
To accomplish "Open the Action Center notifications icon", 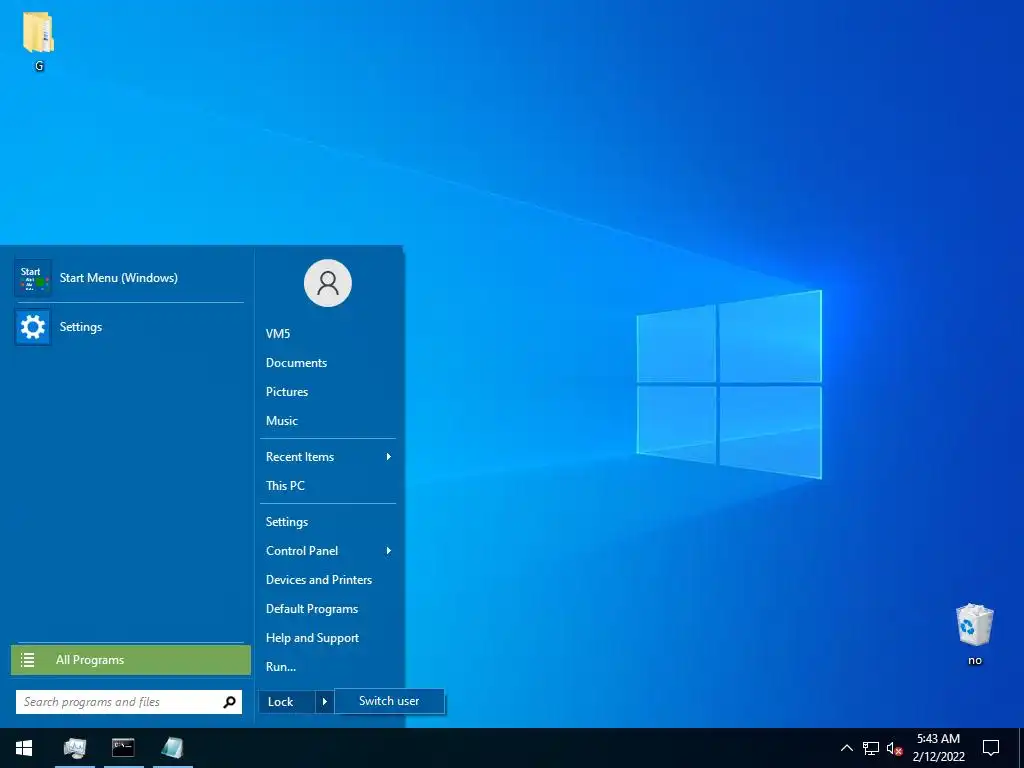I will [x=991, y=748].
